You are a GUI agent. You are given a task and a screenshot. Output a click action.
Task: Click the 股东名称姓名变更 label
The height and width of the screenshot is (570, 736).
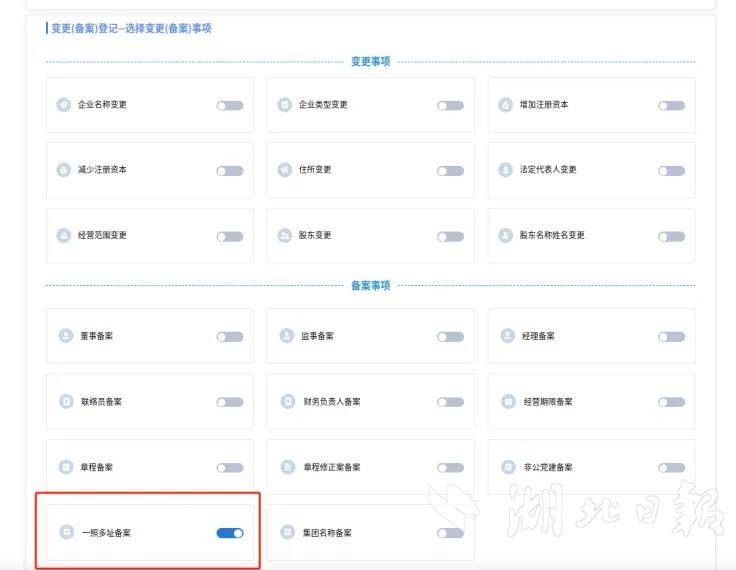pyautogui.click(x=552, y=236)
